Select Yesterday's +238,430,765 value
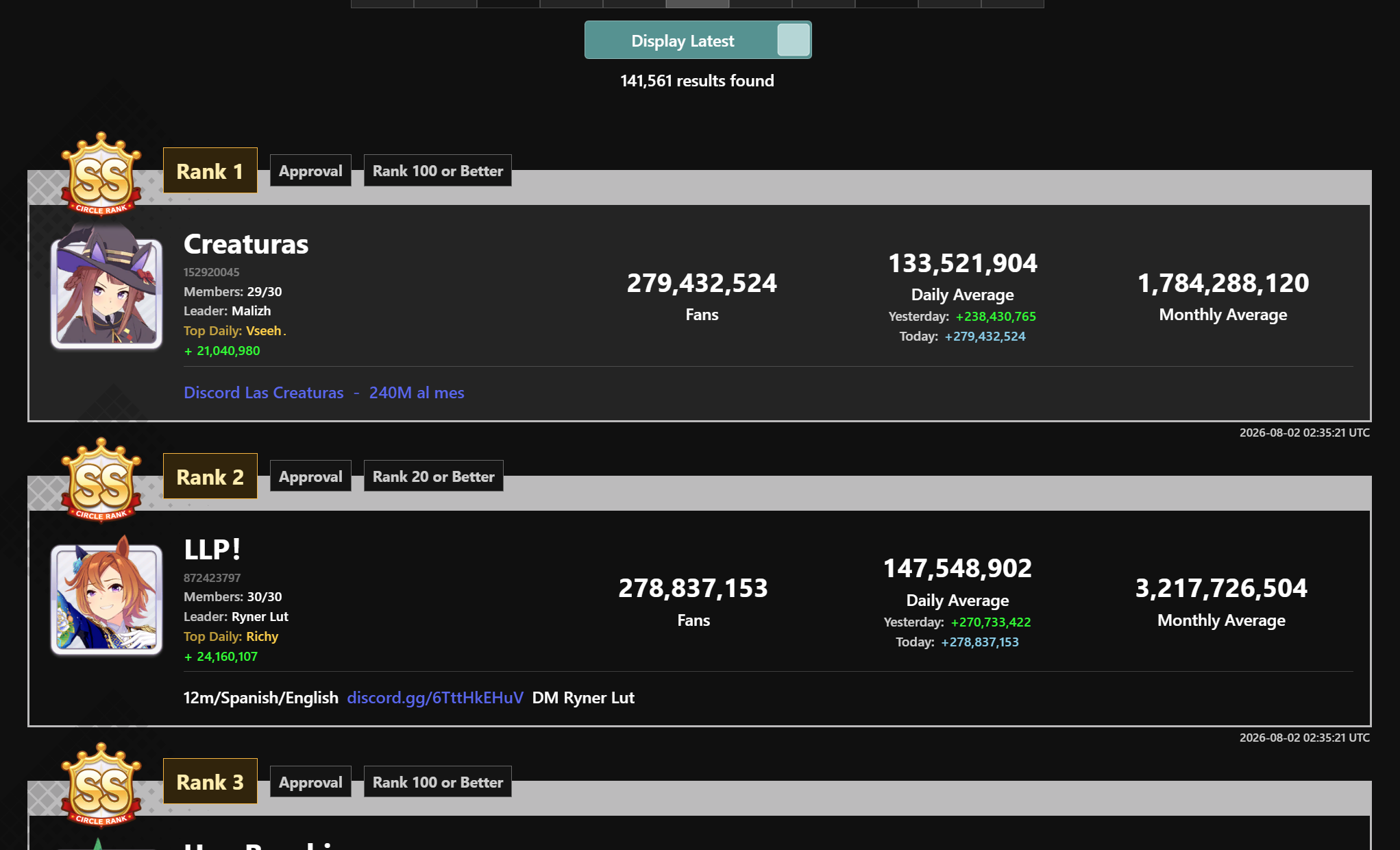Screen dimensions: 1400x850 (x=996, y=317)
